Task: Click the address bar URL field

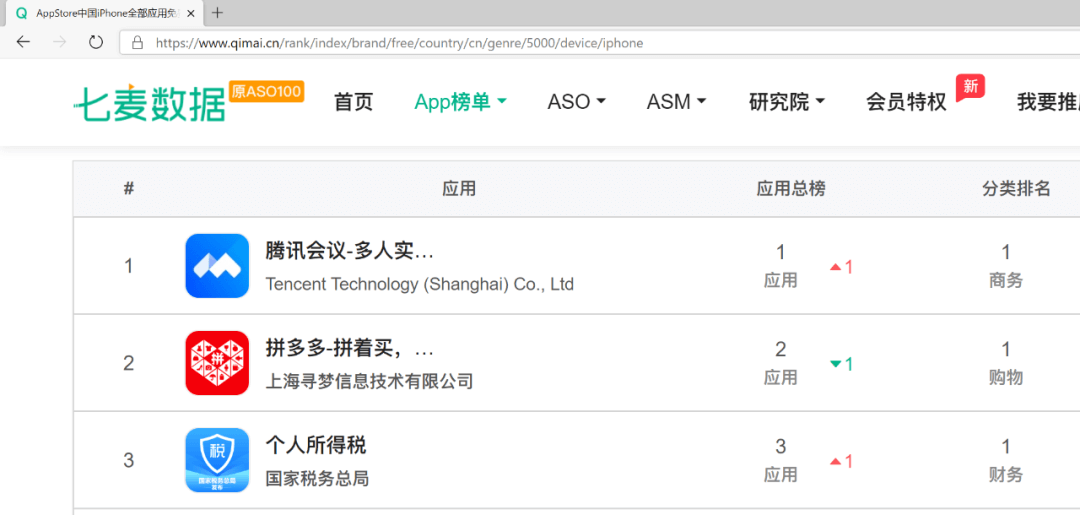Action: point(599,43)
